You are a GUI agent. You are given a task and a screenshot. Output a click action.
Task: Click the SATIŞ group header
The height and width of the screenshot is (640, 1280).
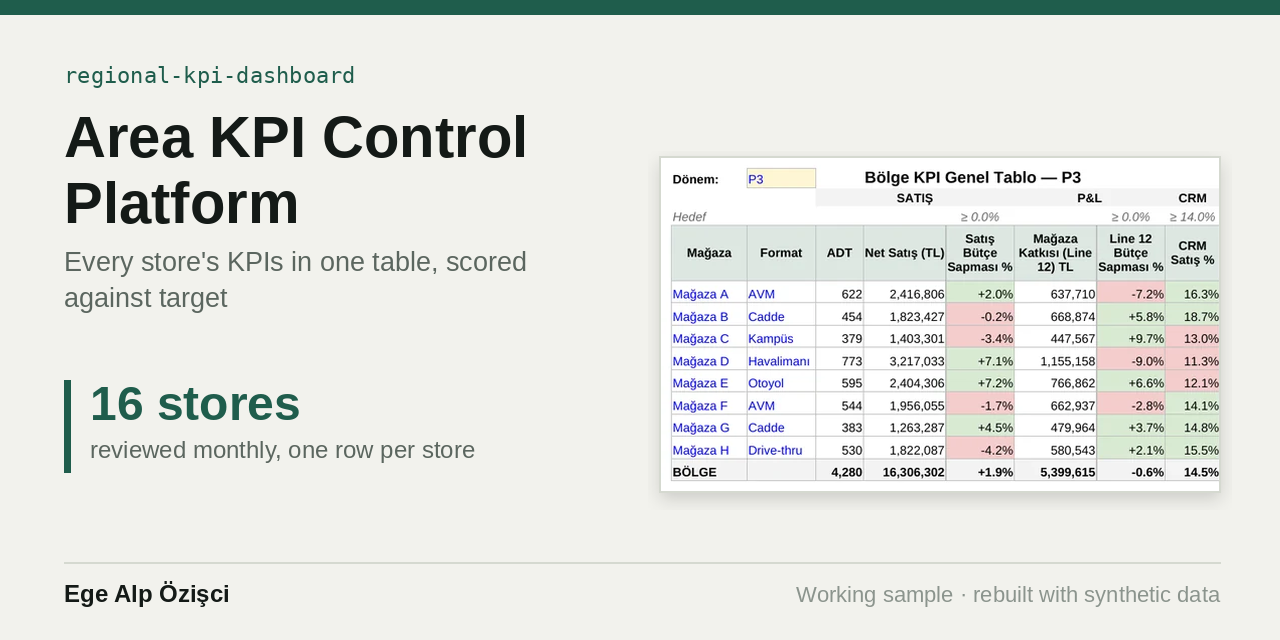[x=915, y=198]
